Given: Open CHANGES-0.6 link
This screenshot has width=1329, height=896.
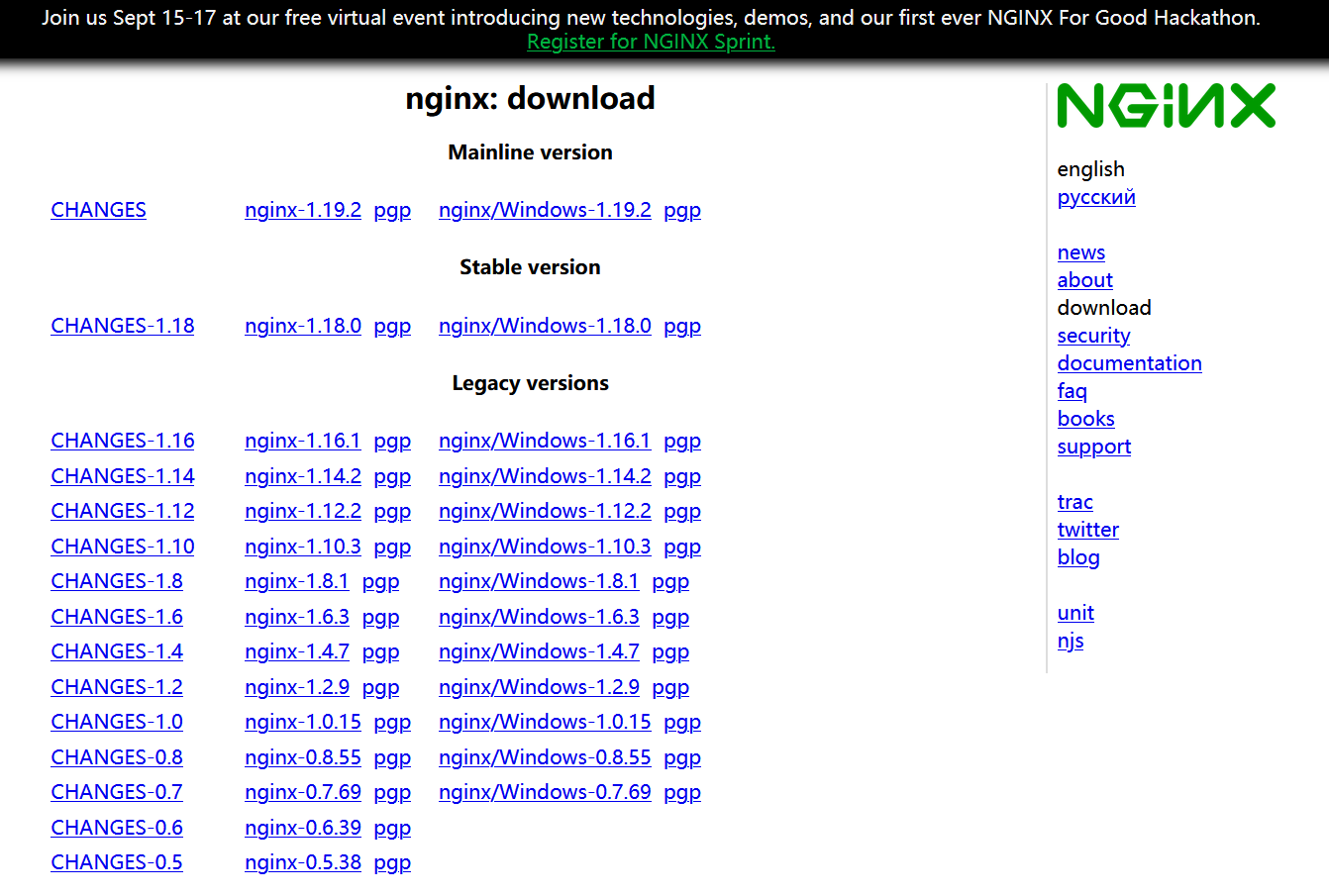Looking at the screenshot, I should pos(117,828).
